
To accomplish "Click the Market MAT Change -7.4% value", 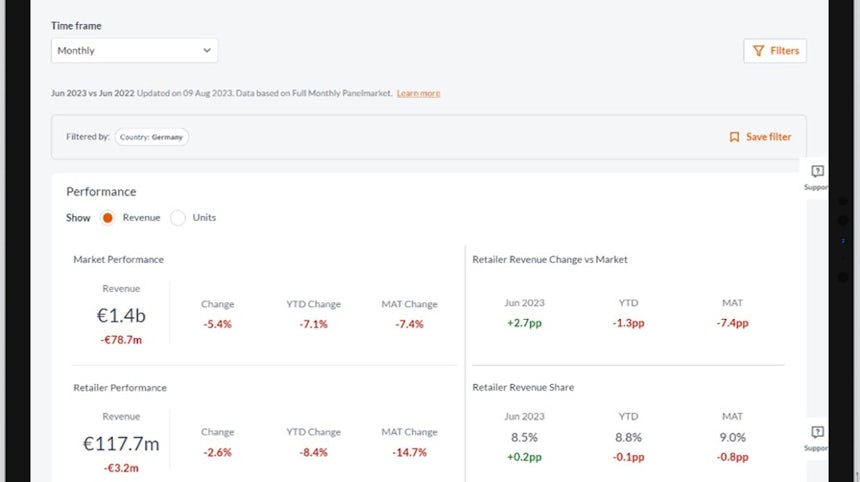I will 409,324.
